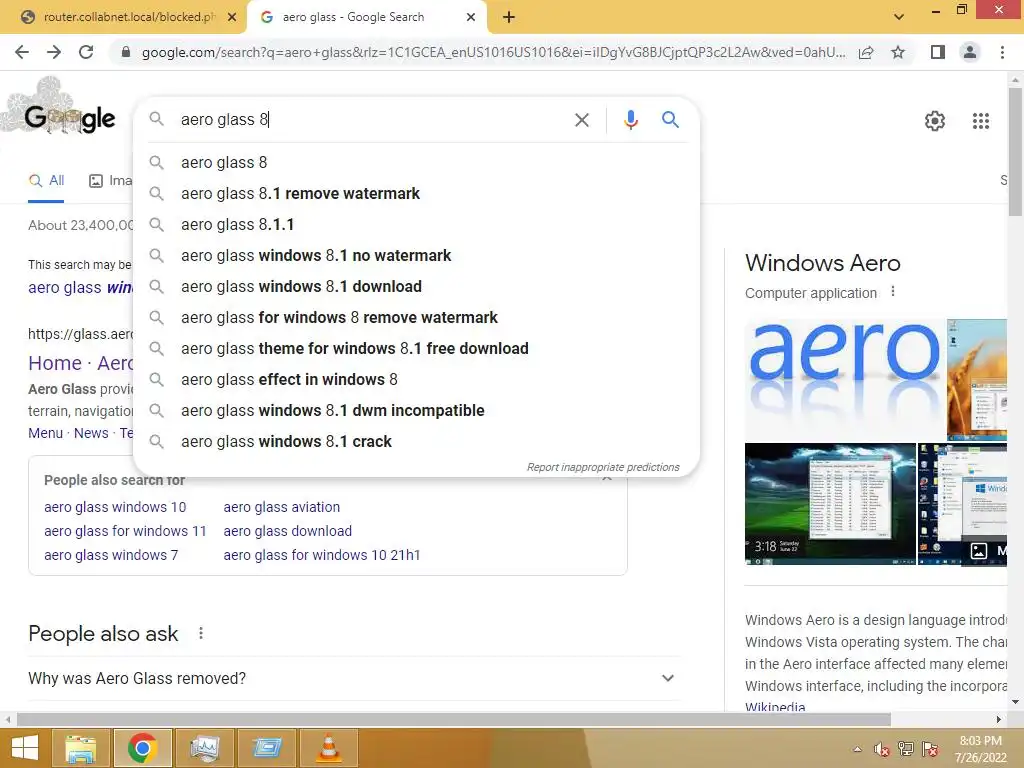This screenshot has width=1024, height=768.
Task: Open related search 'aero glass windows 7'
Action: (x=111, y=555)
